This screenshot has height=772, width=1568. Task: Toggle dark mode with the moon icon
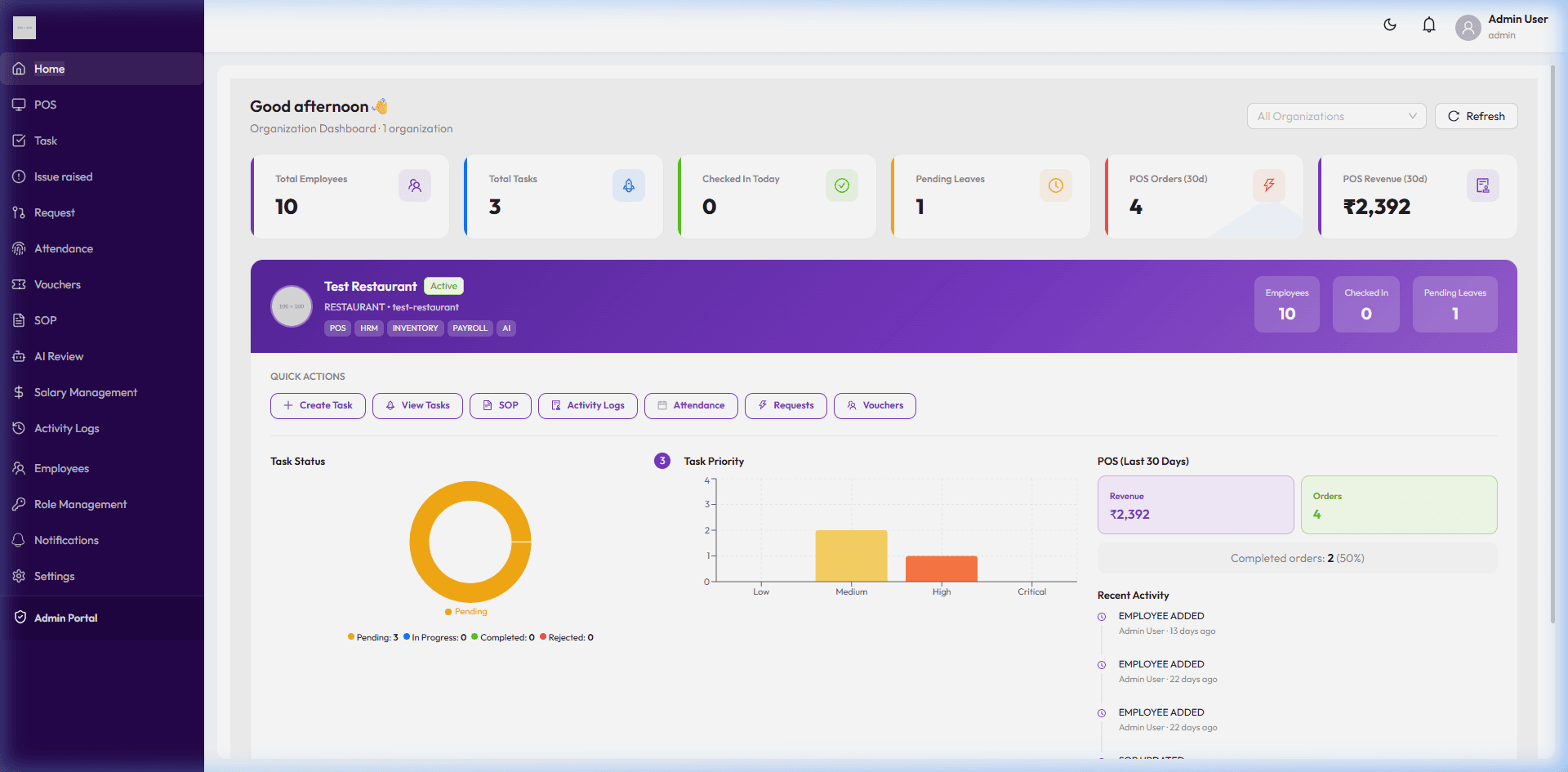point(1389,25)
